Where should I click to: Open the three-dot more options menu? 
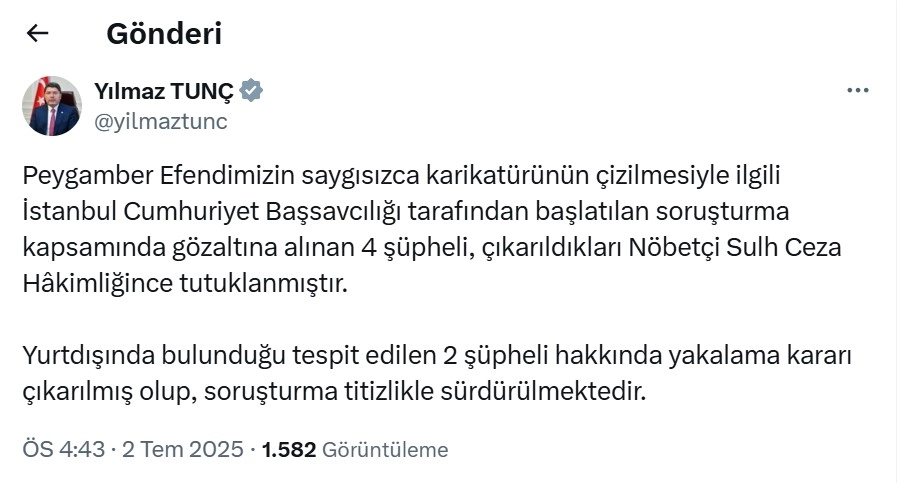tap(857, 91)
